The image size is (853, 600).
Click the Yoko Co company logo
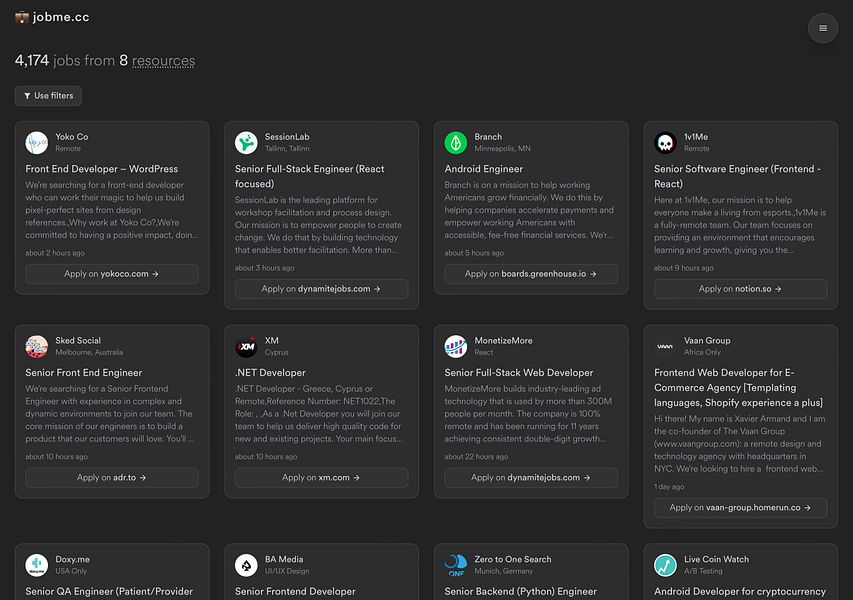[36, 143]
